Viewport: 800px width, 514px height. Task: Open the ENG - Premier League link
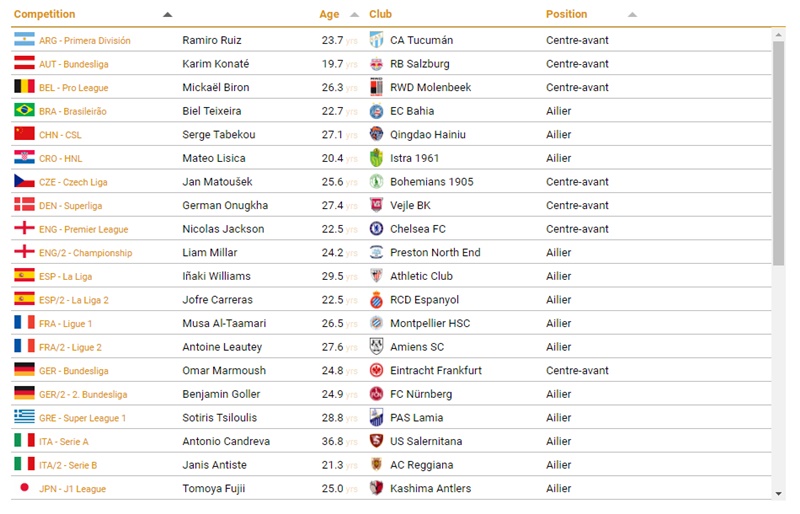pos(84,229)
